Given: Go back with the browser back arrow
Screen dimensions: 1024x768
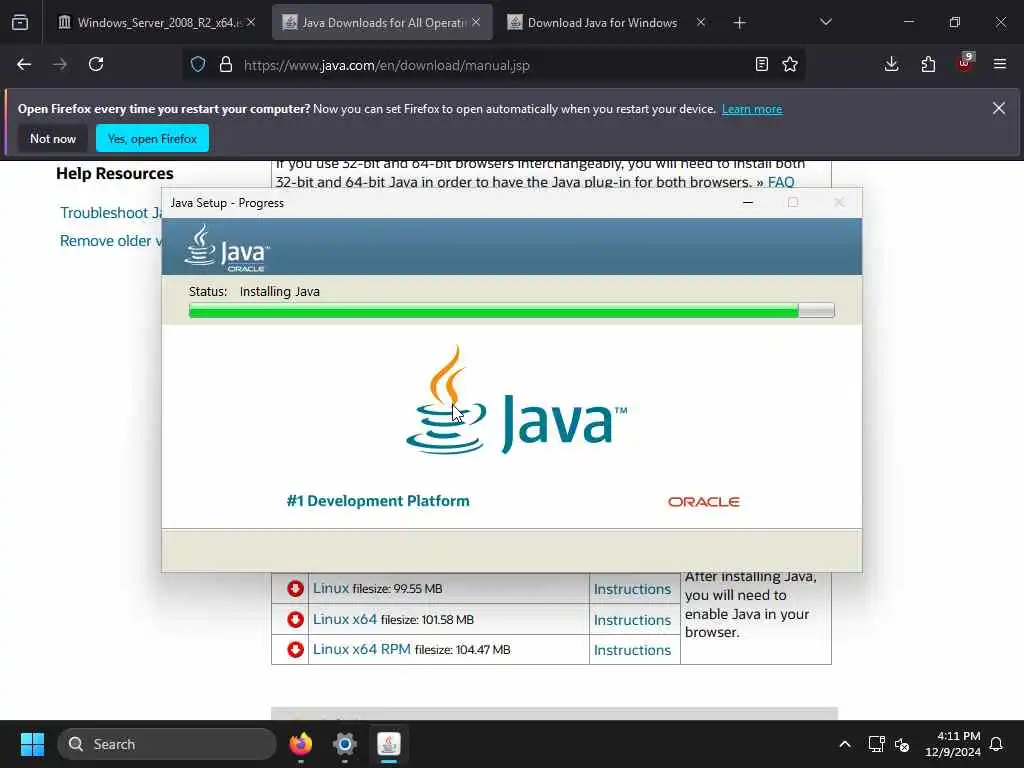Looking at the screenshot, I should [x=24, y=64].
